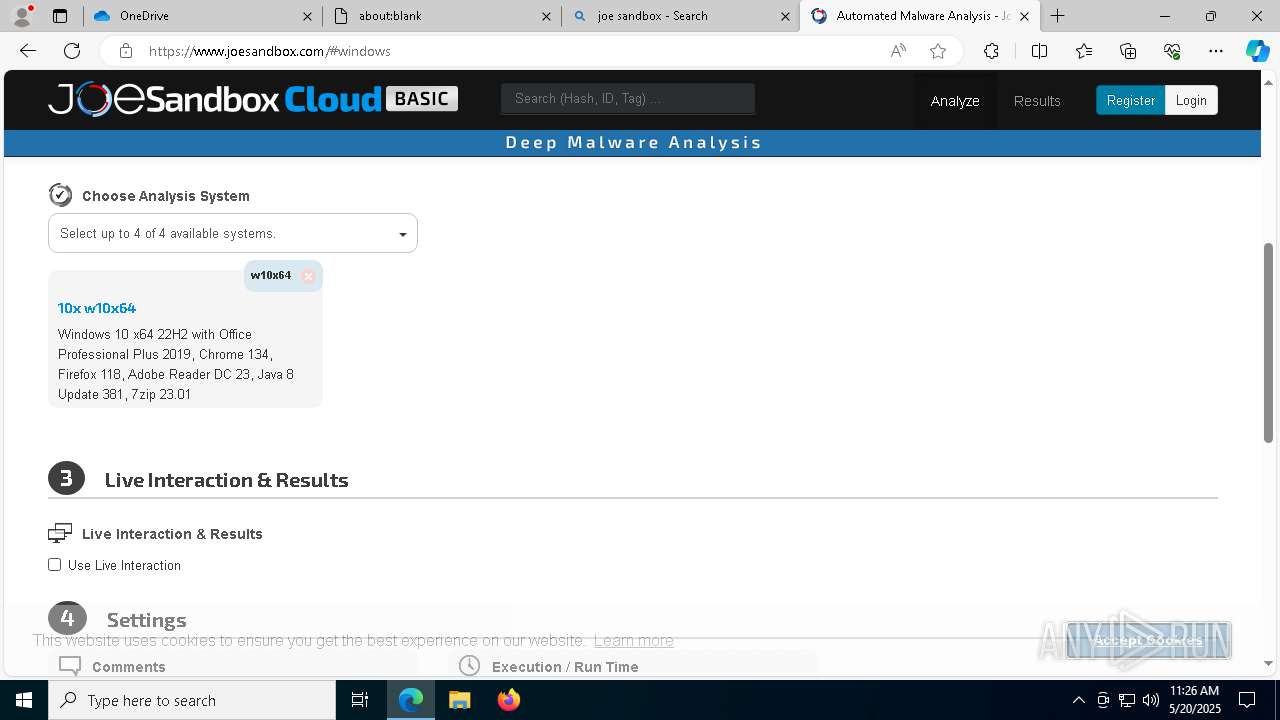This screenshot has width=1280, height=720.
Task: Open the Split screen icon
Action: click(1039, 51)
